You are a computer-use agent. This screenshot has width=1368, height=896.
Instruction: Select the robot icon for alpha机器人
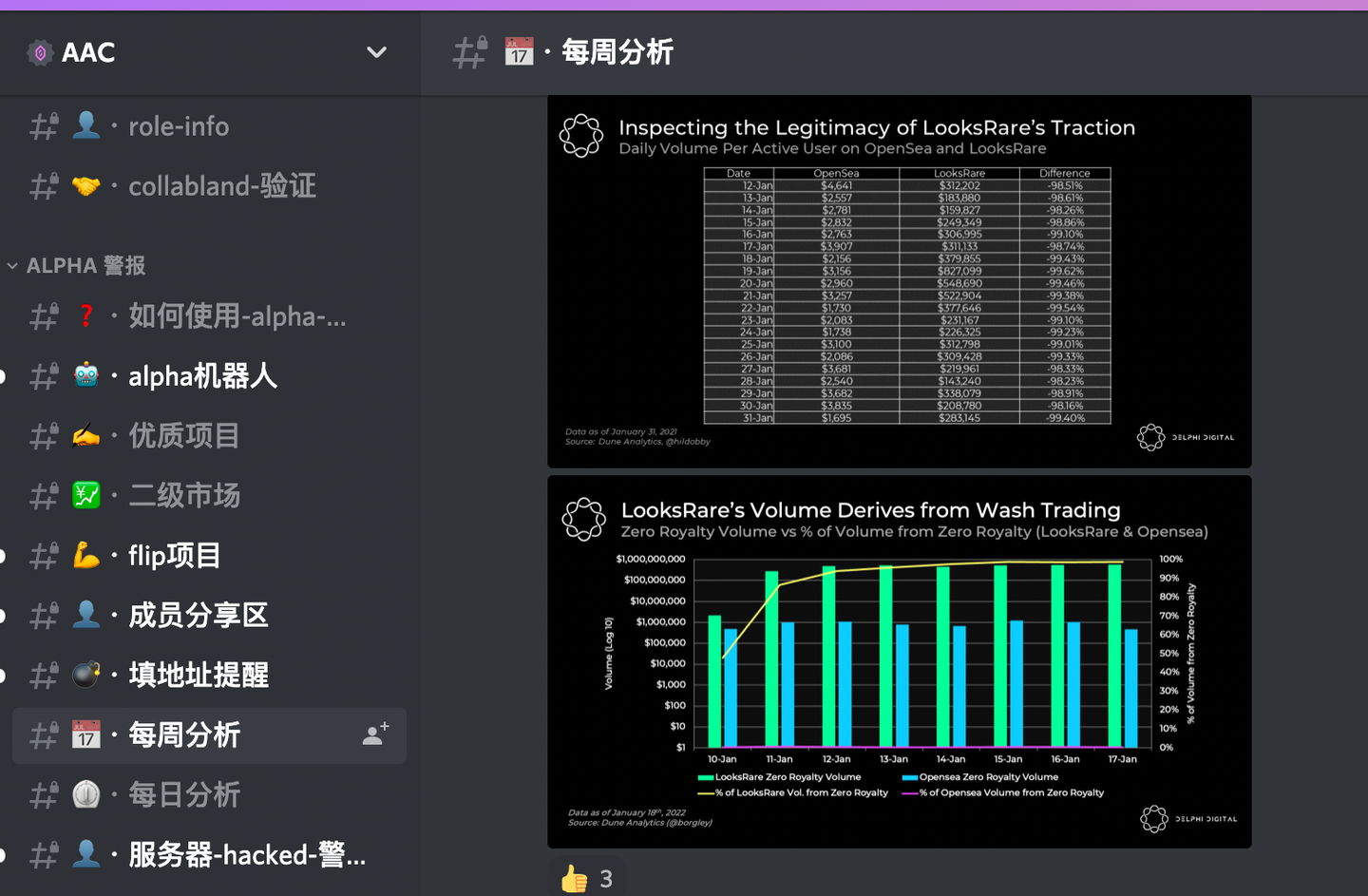click(86, 376)
